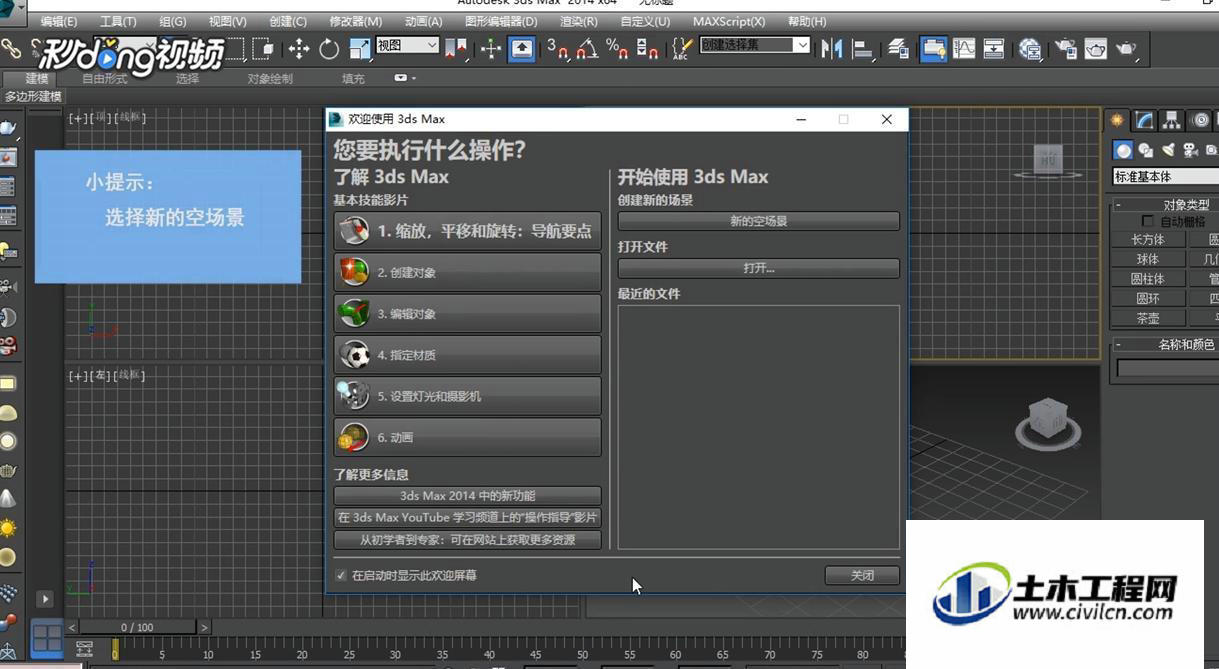Click the 打开... file button

coord(759,268)
